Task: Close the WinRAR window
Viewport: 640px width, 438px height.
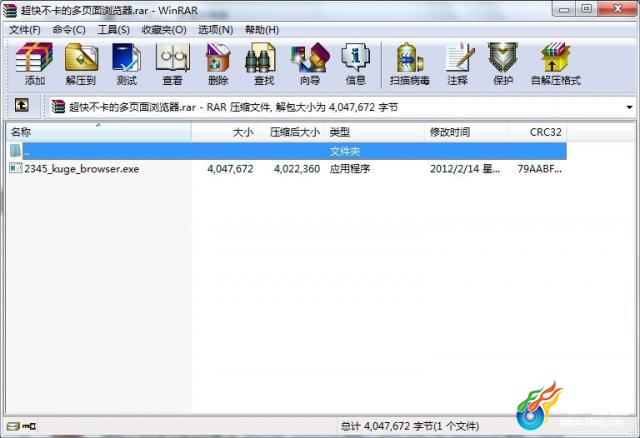Action: [618, 9]
